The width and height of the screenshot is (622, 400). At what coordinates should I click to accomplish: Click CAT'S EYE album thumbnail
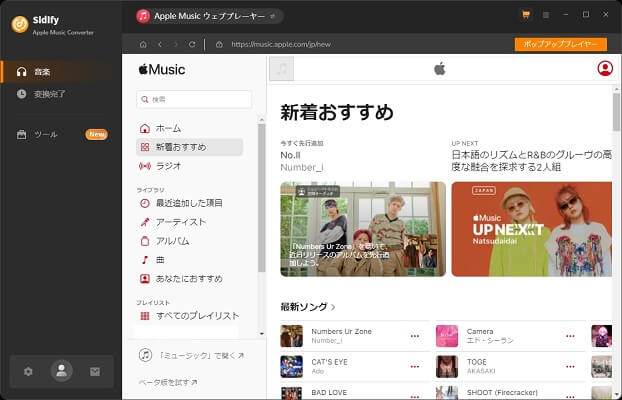[x=292, y=366]
